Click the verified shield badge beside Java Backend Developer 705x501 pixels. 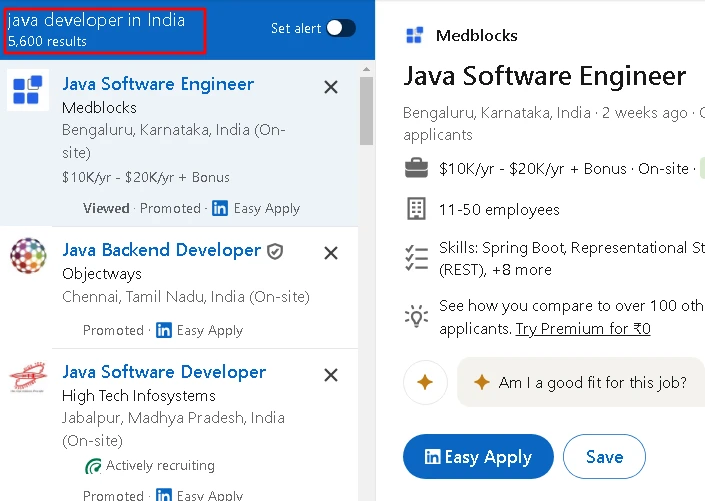275,251
